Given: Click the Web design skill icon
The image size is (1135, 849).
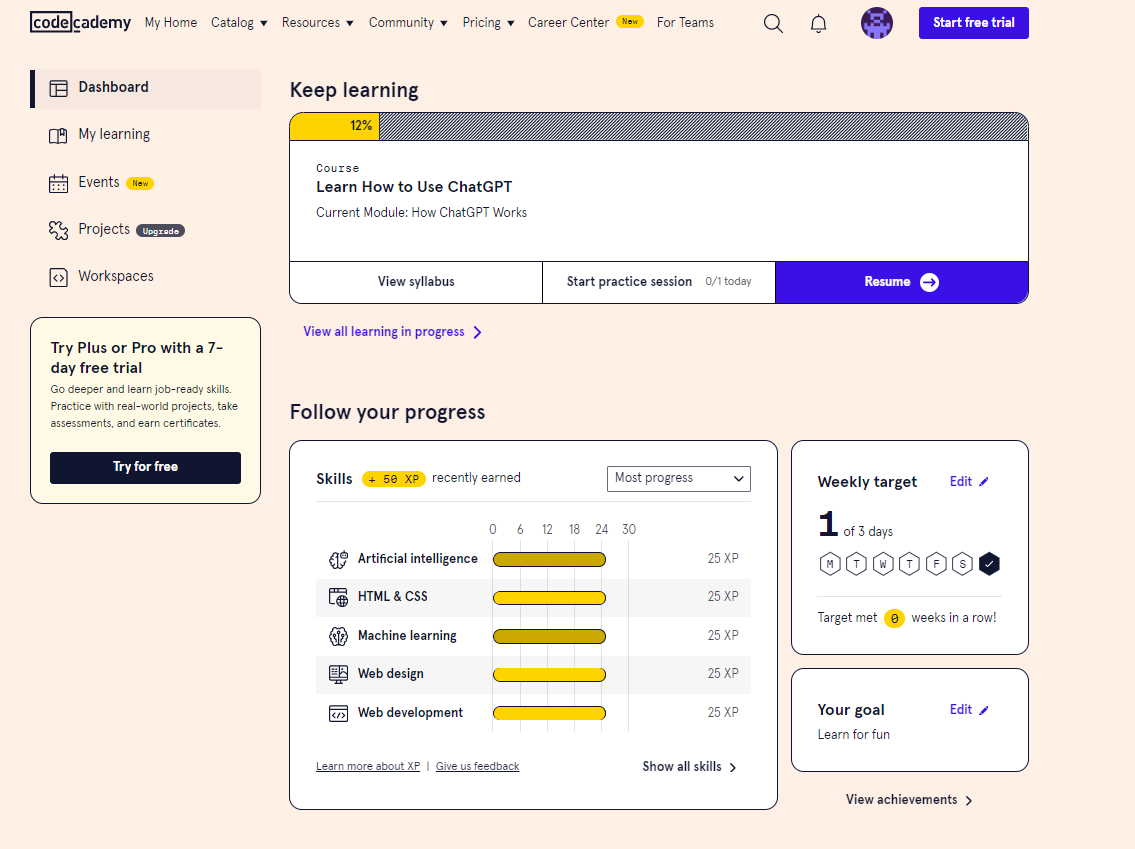Looking at the screenshot, I should pos(338,675).
